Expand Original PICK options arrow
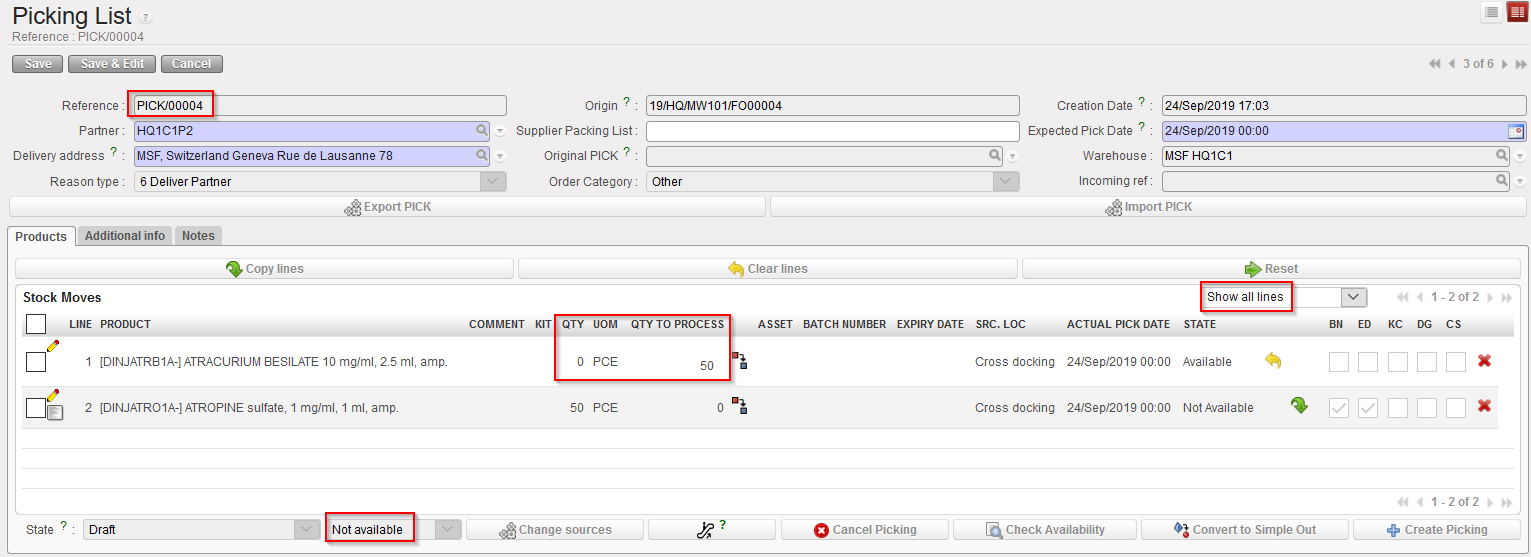The height and width of the screenshot is (557, 1531). [1012, 157]
